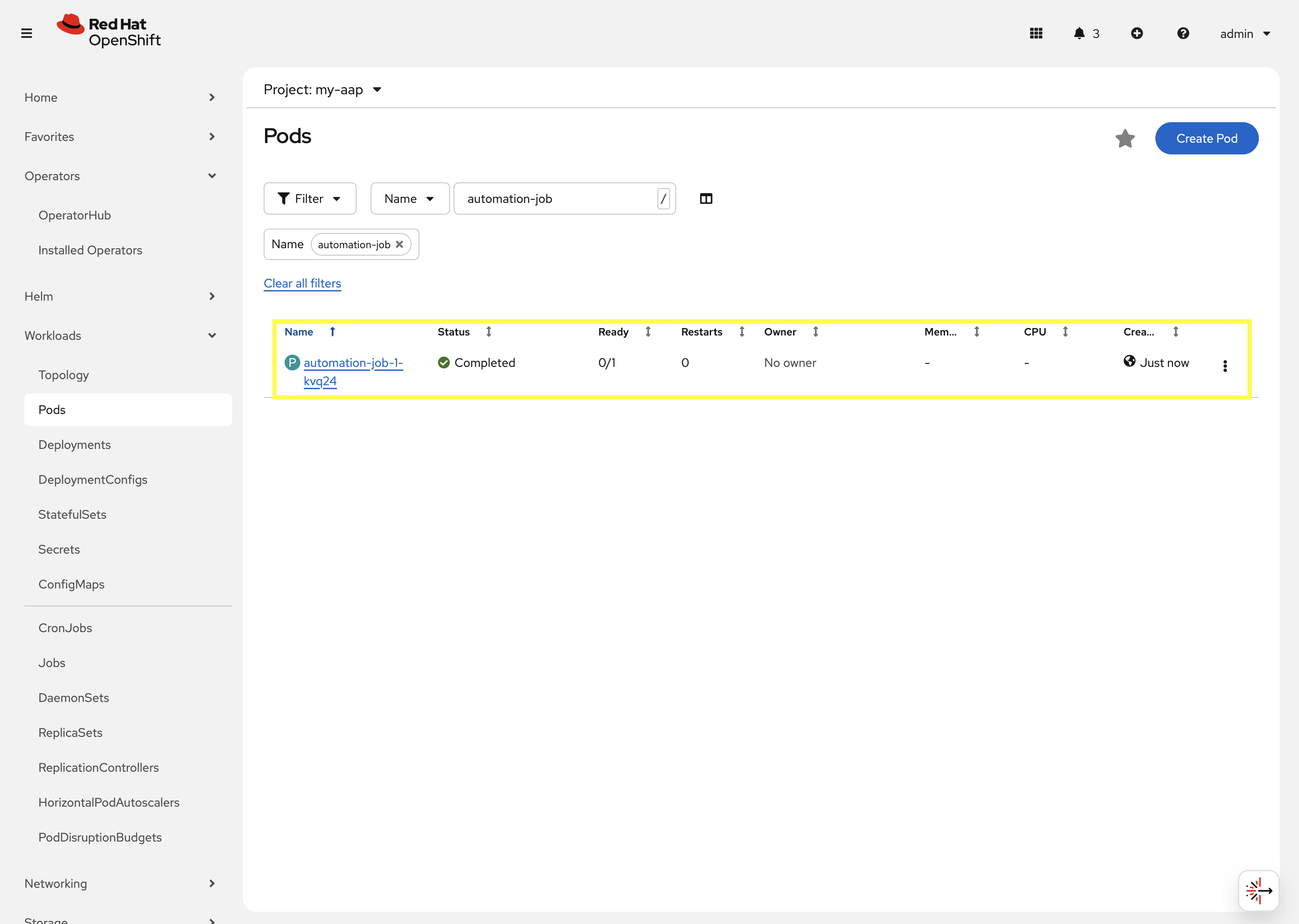Add Pods page to favorites star

1124,138
